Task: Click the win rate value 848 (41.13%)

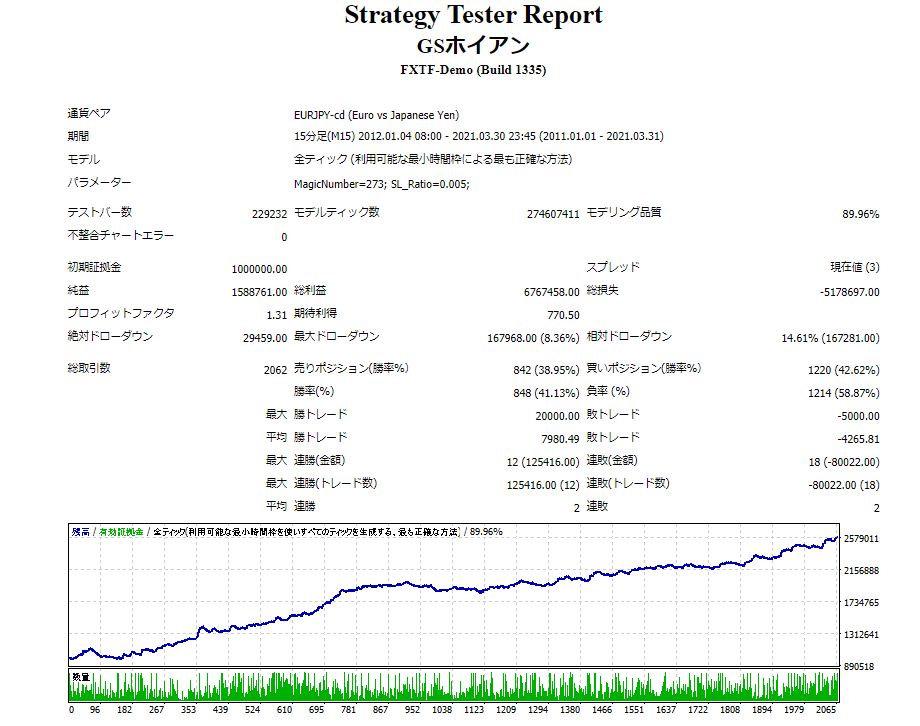Action: pyautogui.click(x=546, y=393)
